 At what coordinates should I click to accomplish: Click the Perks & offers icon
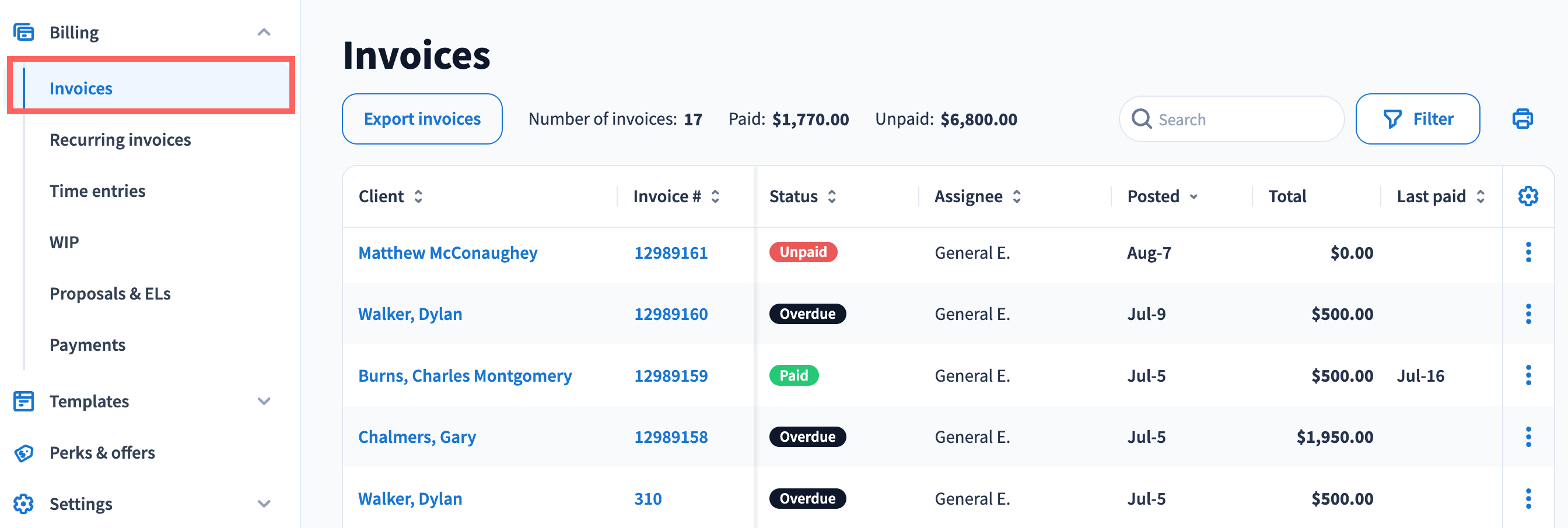point(24,453)
